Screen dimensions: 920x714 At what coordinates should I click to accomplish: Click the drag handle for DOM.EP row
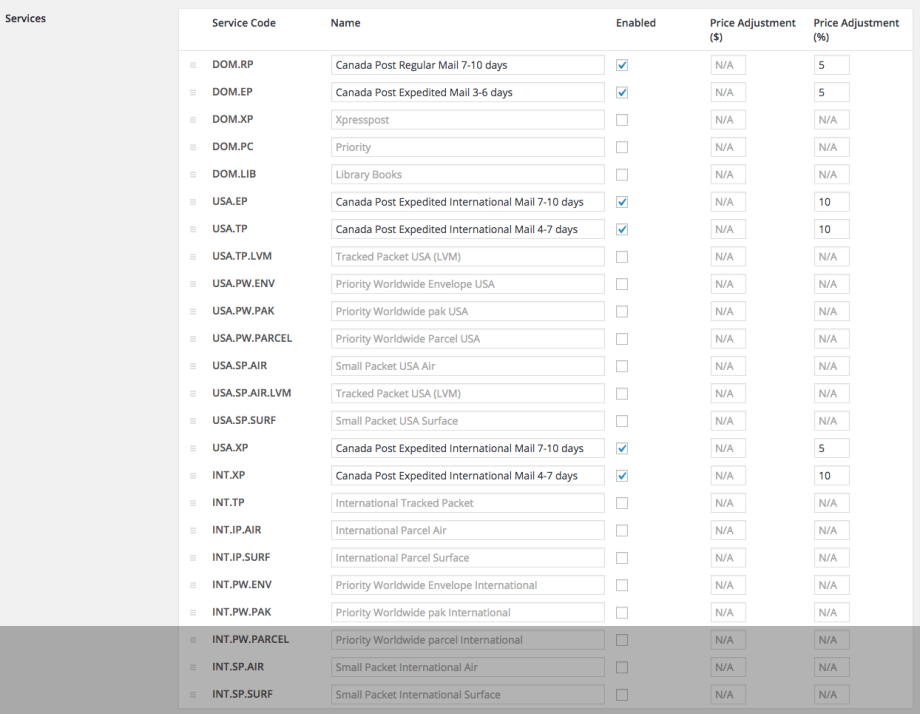(193, 93)
